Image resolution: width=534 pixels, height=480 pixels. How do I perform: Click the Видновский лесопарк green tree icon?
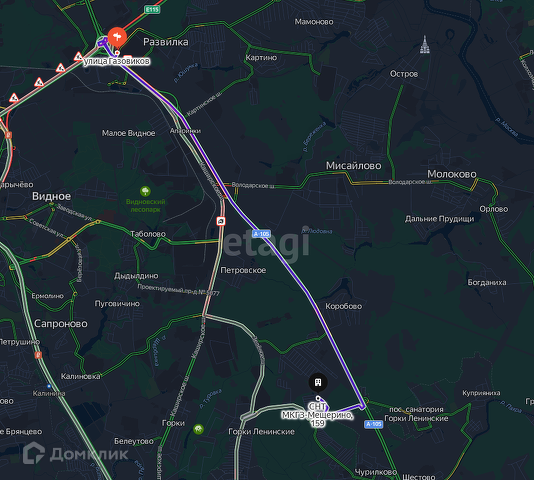[x=145, y=191]
